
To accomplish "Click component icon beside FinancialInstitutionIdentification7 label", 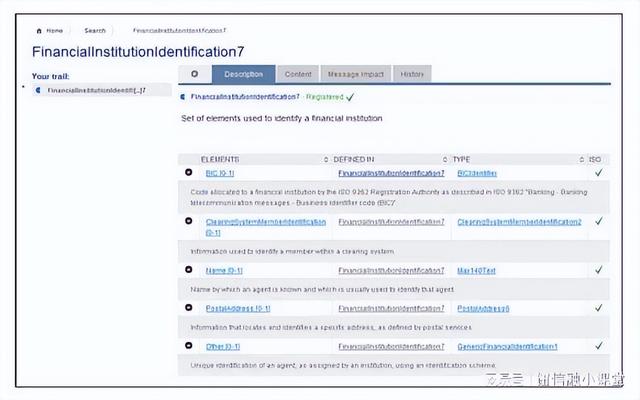I will pyautogui.click(x=183, y=97).
